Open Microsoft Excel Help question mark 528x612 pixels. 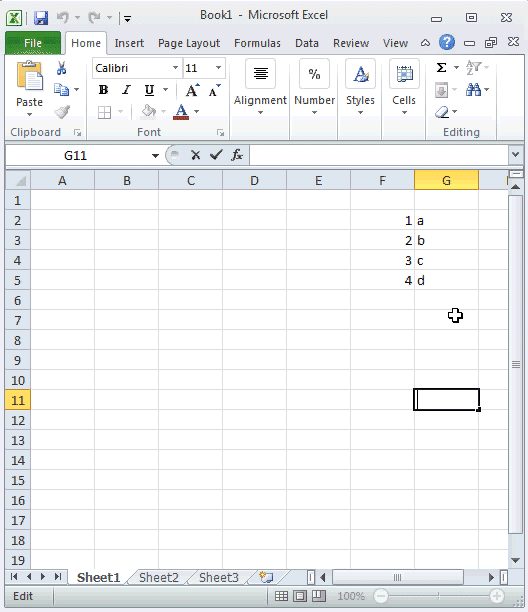point(446,42)
